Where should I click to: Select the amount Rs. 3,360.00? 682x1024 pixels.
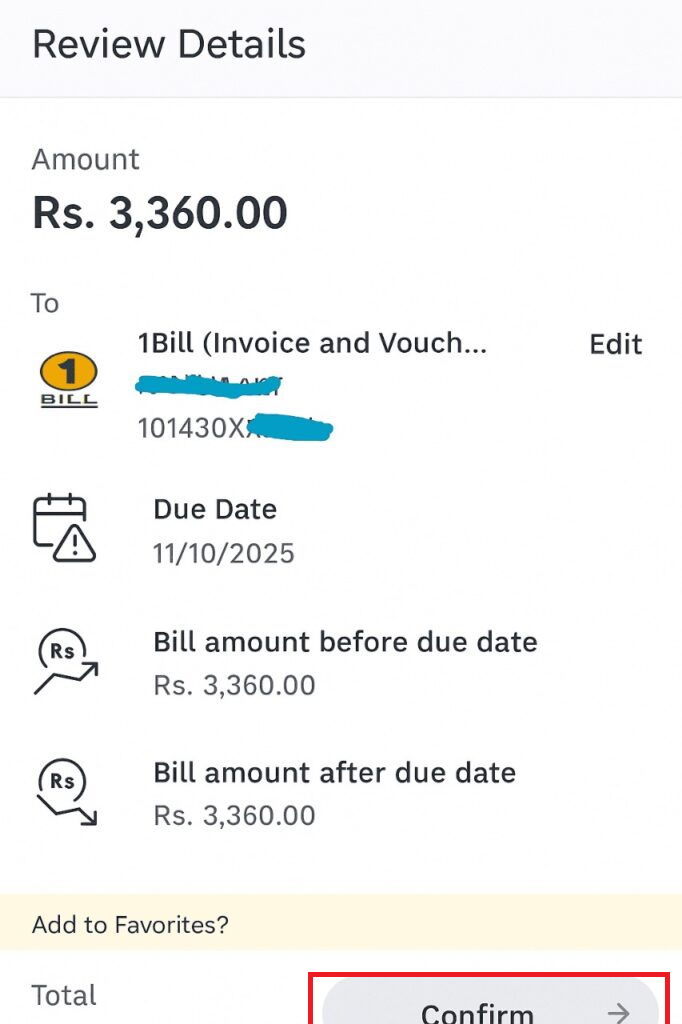[159, 211]
